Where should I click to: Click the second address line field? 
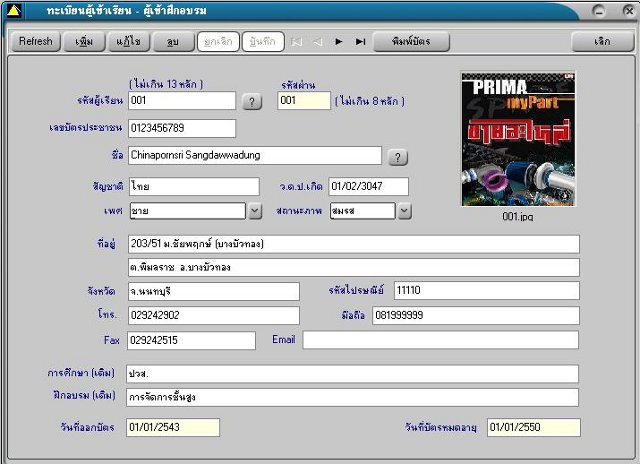[354, 267]
